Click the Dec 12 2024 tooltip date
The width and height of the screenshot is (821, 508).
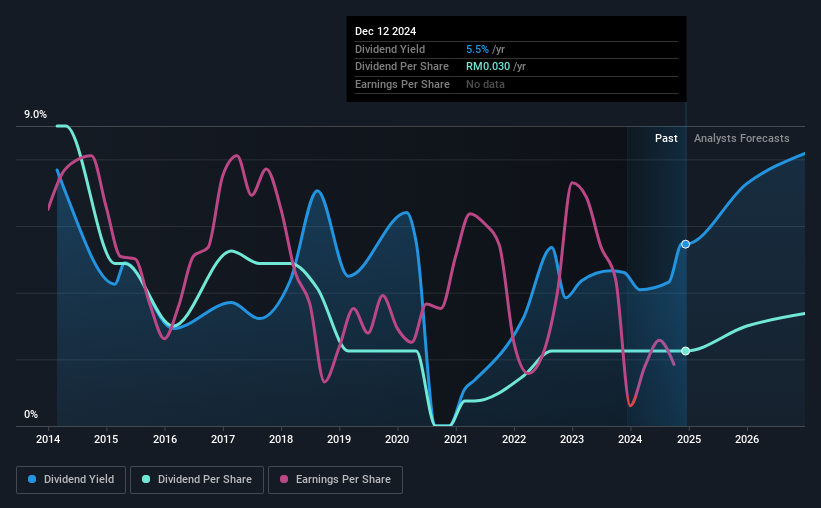(385, 31)
